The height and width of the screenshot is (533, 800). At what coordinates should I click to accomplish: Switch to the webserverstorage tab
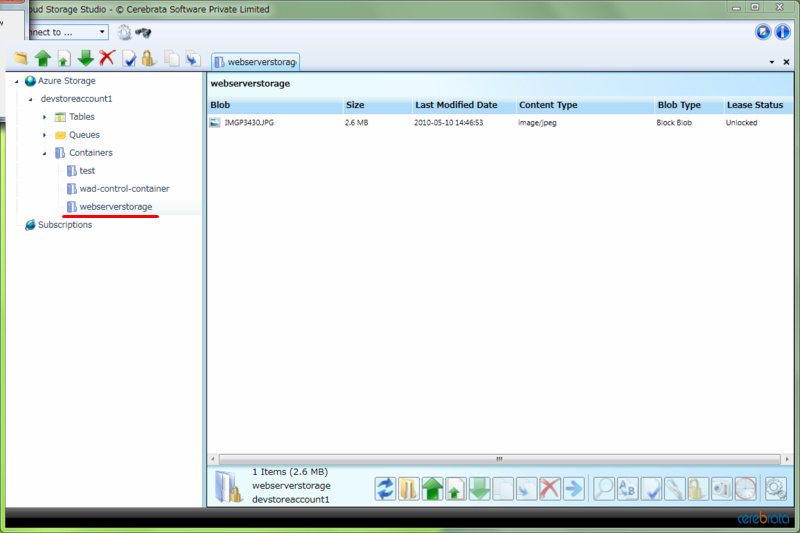coord(256,62)
